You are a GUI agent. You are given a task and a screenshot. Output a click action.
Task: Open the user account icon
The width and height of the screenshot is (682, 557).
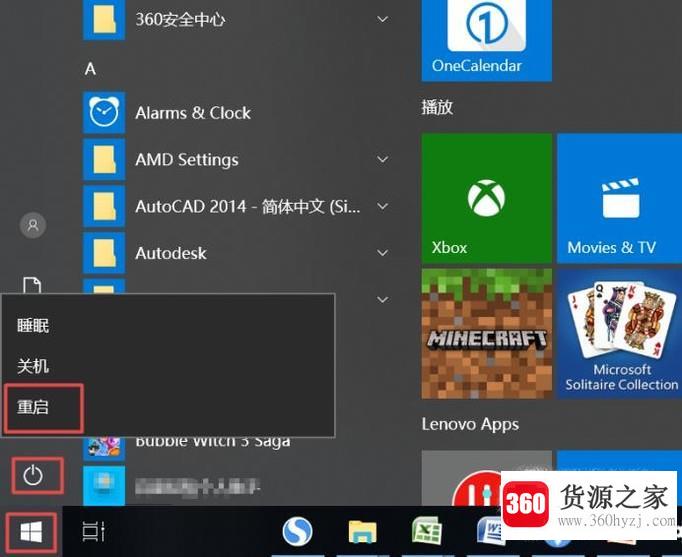(x=33, y=225)
